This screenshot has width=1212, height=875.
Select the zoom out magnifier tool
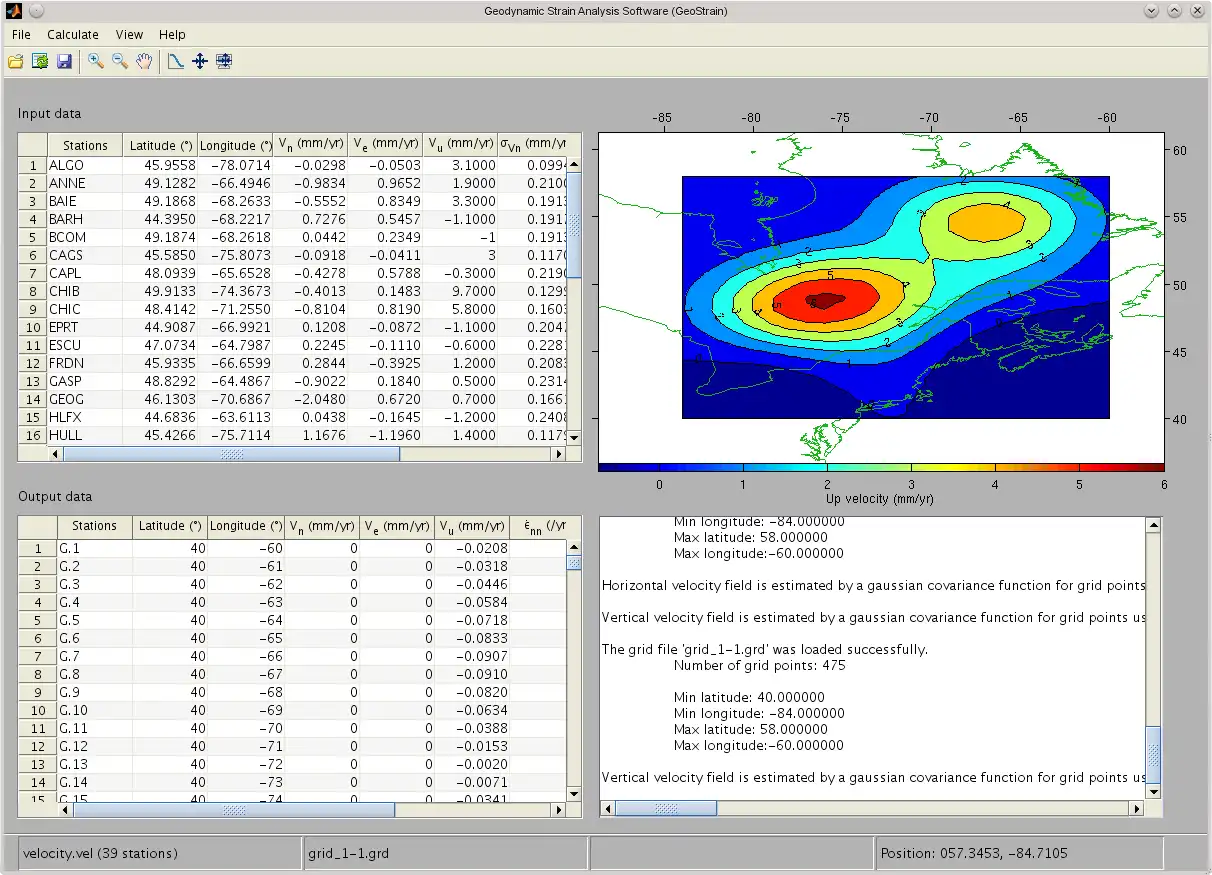click(120, 62)
